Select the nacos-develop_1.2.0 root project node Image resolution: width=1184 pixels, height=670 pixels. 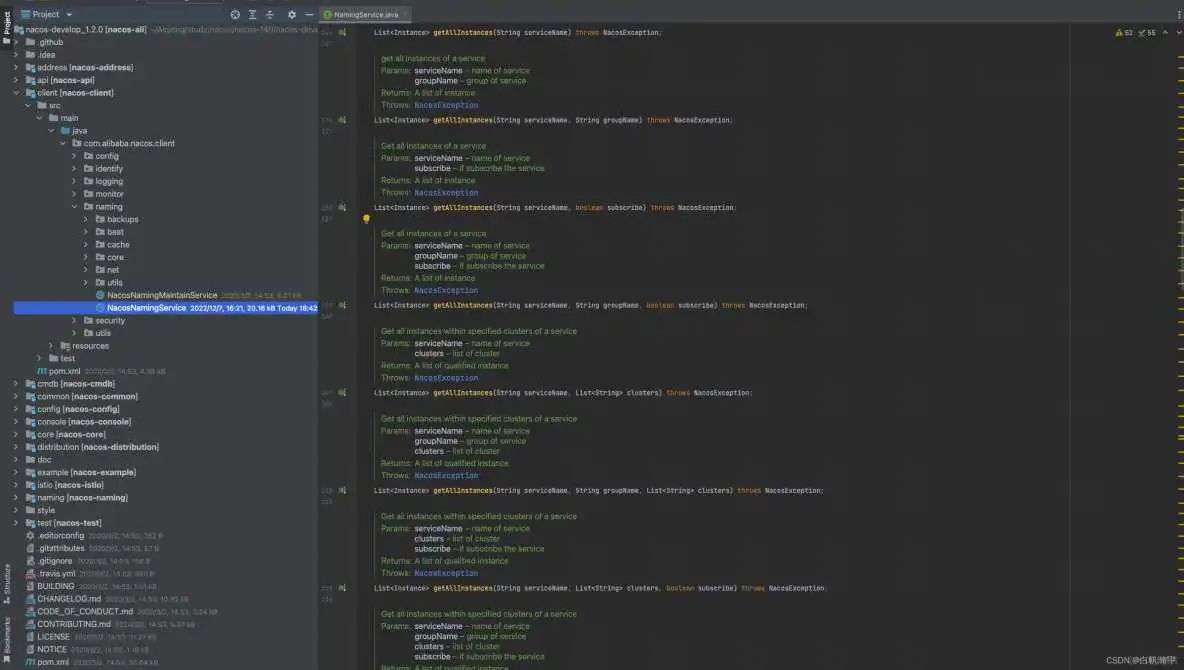86,29
